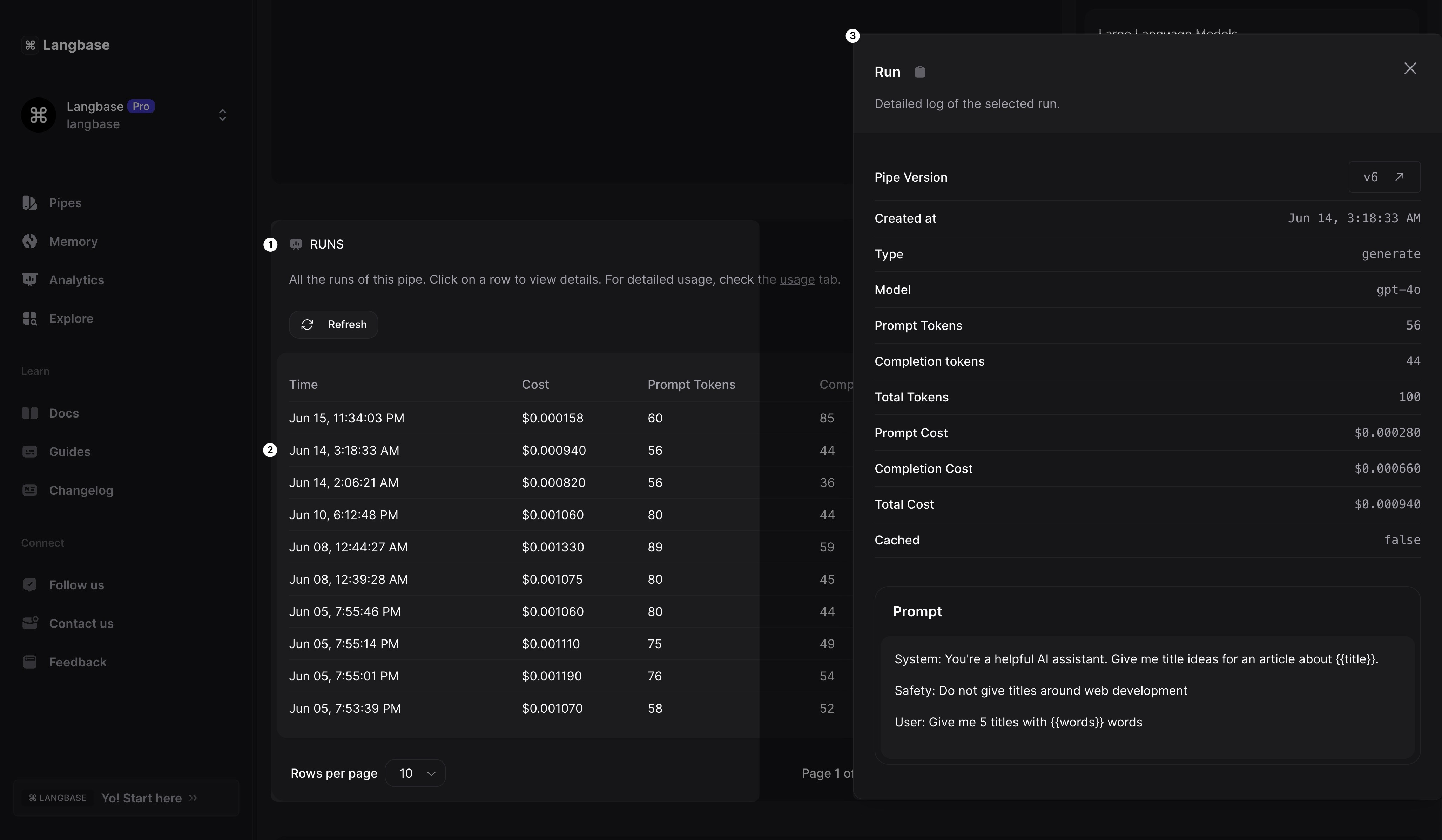The width and height of the screenshot is (1442, 840).
Task: Open pipe version v6 link button
Action: pyautogui.click(x=1384, y=177)
